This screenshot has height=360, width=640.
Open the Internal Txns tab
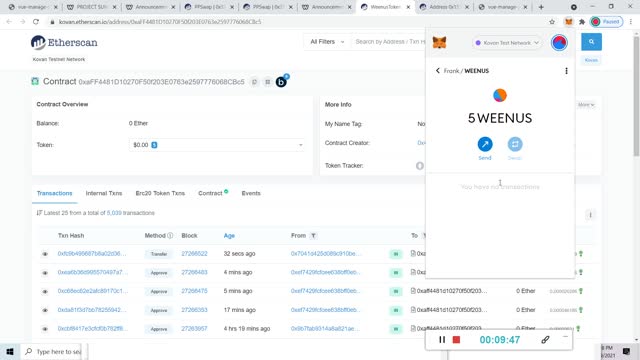click(104, 193)
